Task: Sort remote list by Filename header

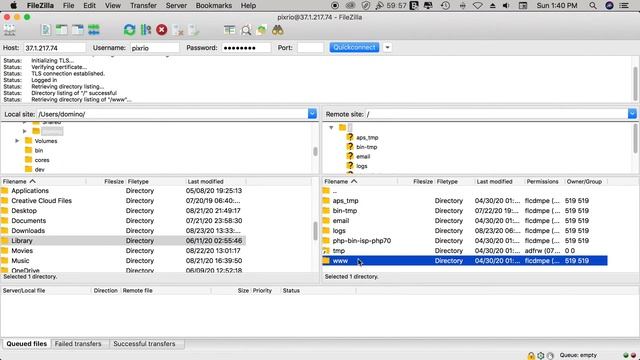Action: 360,181
